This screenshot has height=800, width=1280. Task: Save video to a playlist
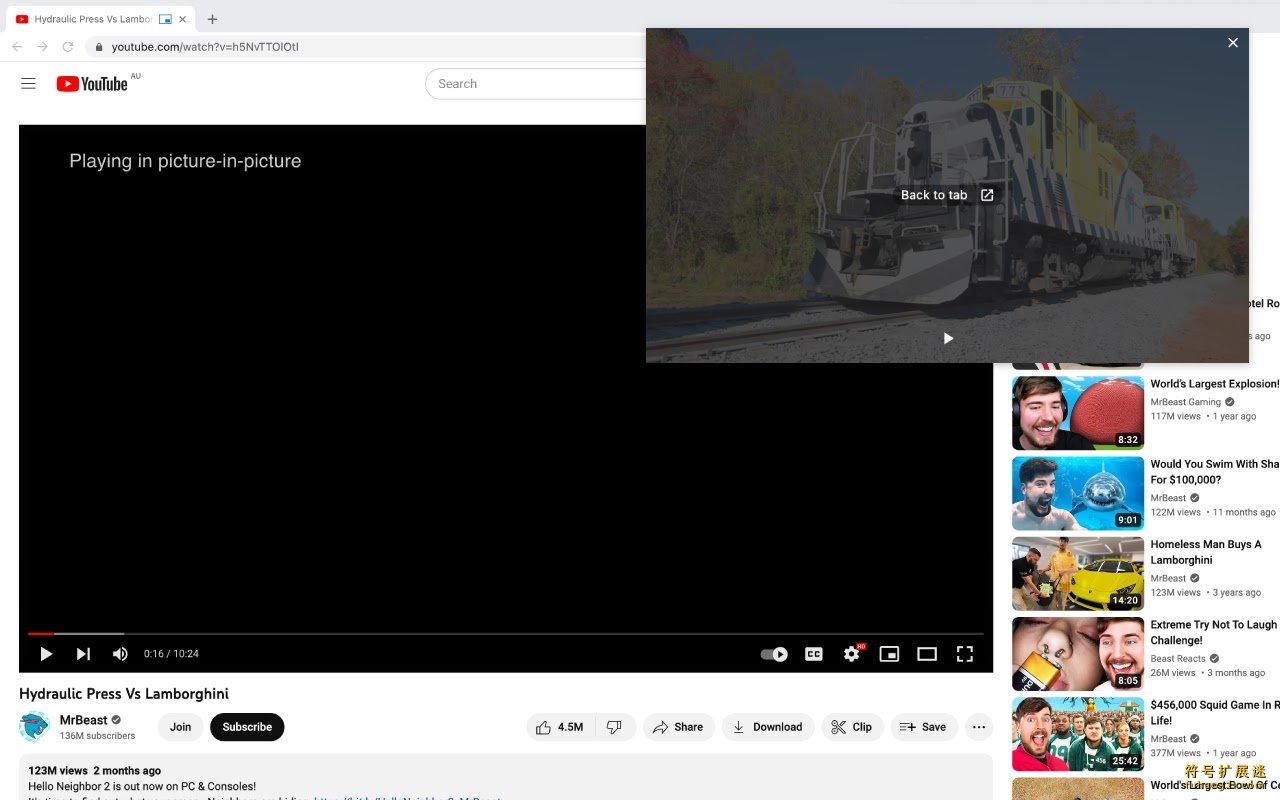point(924,727)
